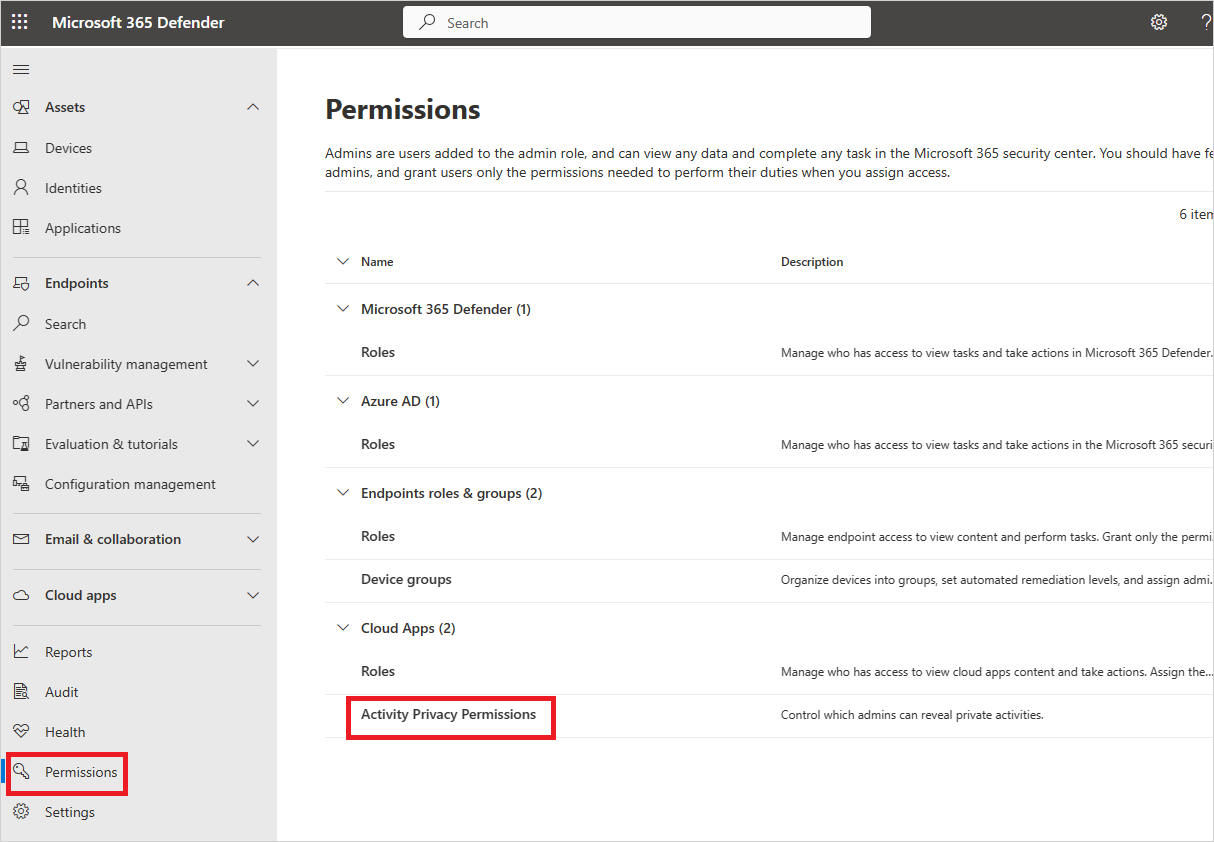The width and height of the screenshot is (1214, 842).
Task: Collapse the Endpoints section chevron
Action: 253,283
